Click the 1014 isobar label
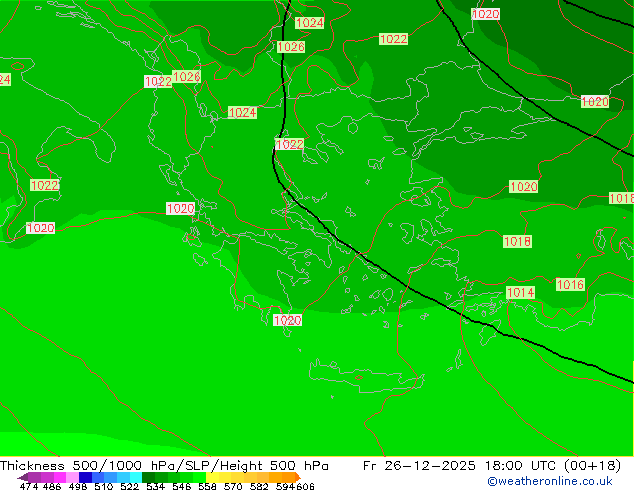 [x=520, y=292]
